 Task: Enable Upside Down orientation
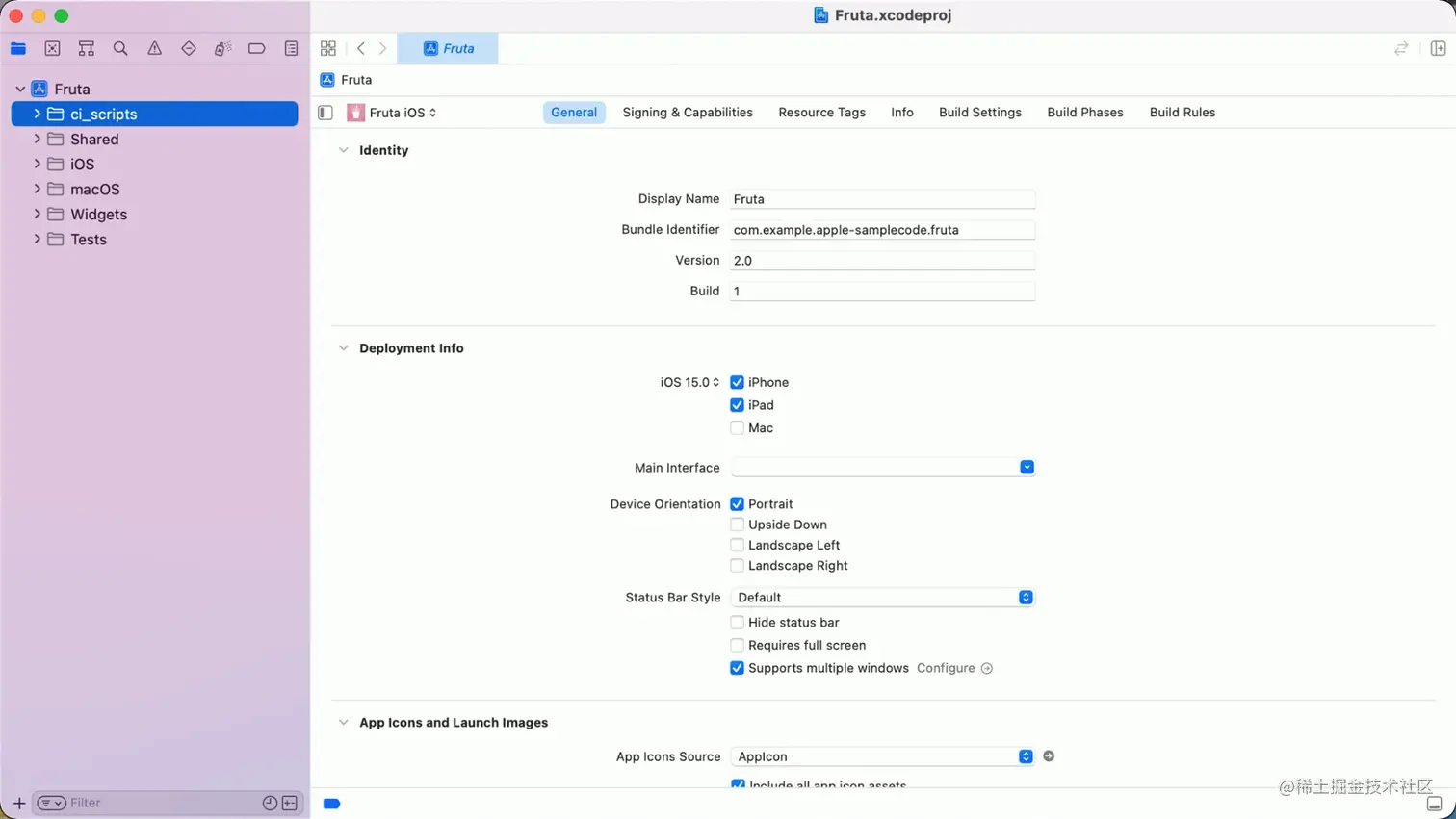point(737,525)
